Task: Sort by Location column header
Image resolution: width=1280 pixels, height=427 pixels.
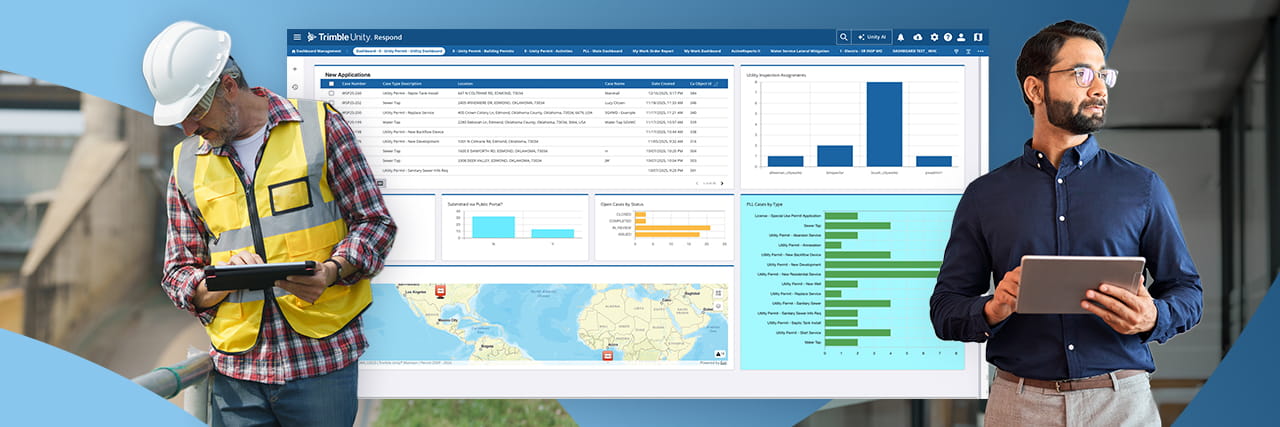Action: [466, 84]
